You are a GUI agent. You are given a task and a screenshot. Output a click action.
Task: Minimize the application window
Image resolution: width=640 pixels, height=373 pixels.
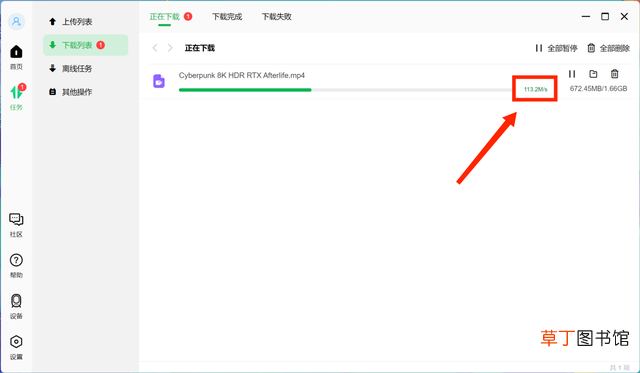(586, 16)
